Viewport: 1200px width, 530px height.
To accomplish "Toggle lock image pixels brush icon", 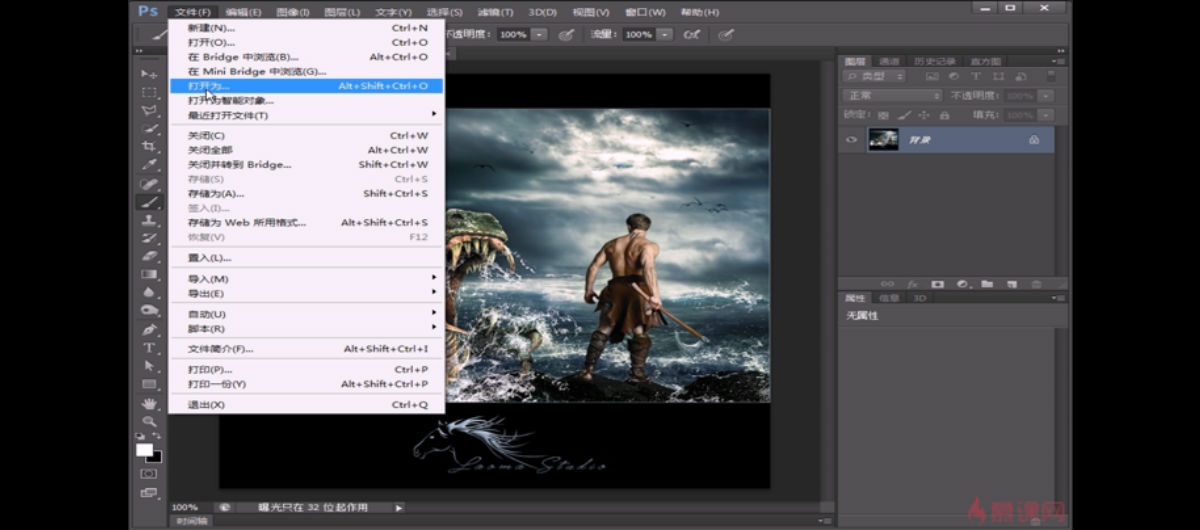I will pos(903,115).
